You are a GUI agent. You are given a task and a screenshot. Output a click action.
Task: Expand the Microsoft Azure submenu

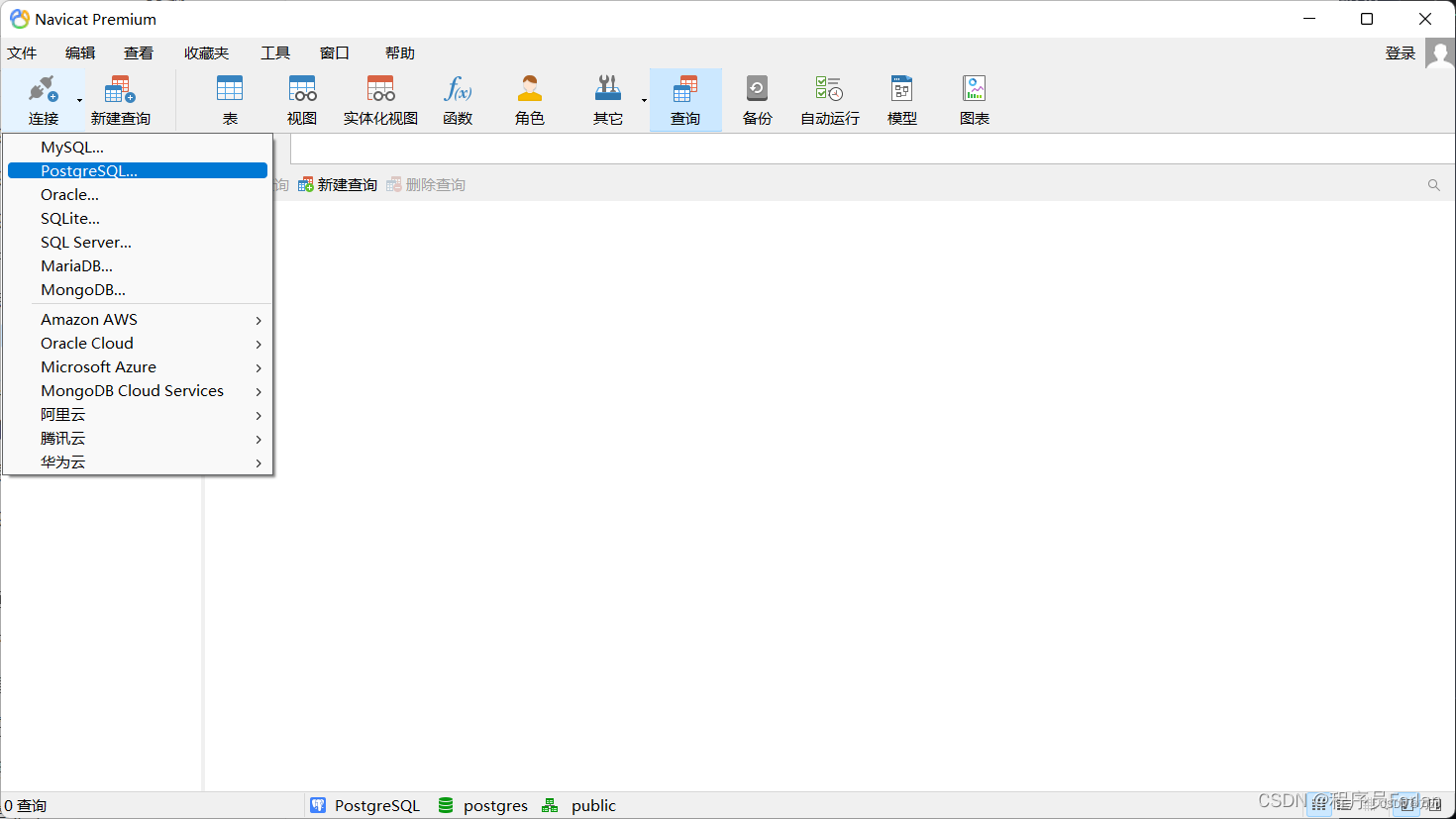tap(138, 366)
